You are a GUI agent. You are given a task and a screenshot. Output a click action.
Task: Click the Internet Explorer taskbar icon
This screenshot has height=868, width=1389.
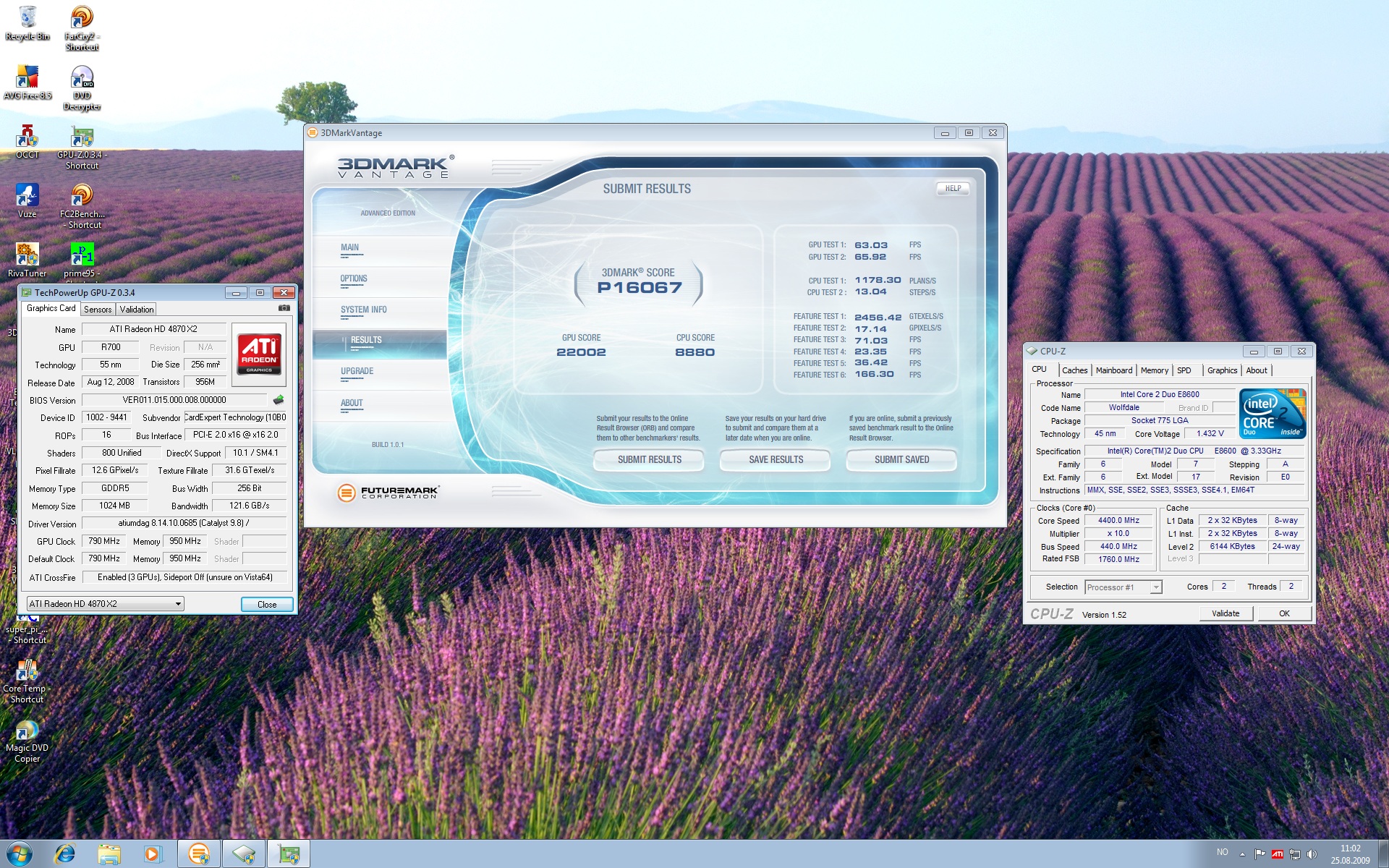[65, 854]
